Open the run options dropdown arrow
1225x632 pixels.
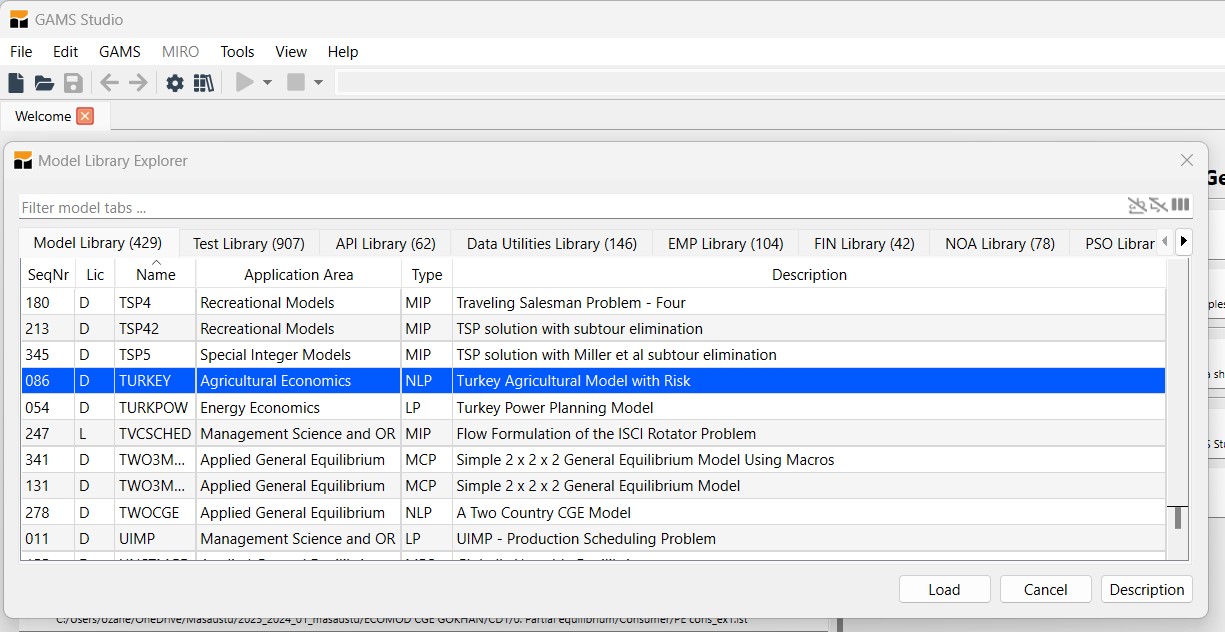click(x=268, y=83)
